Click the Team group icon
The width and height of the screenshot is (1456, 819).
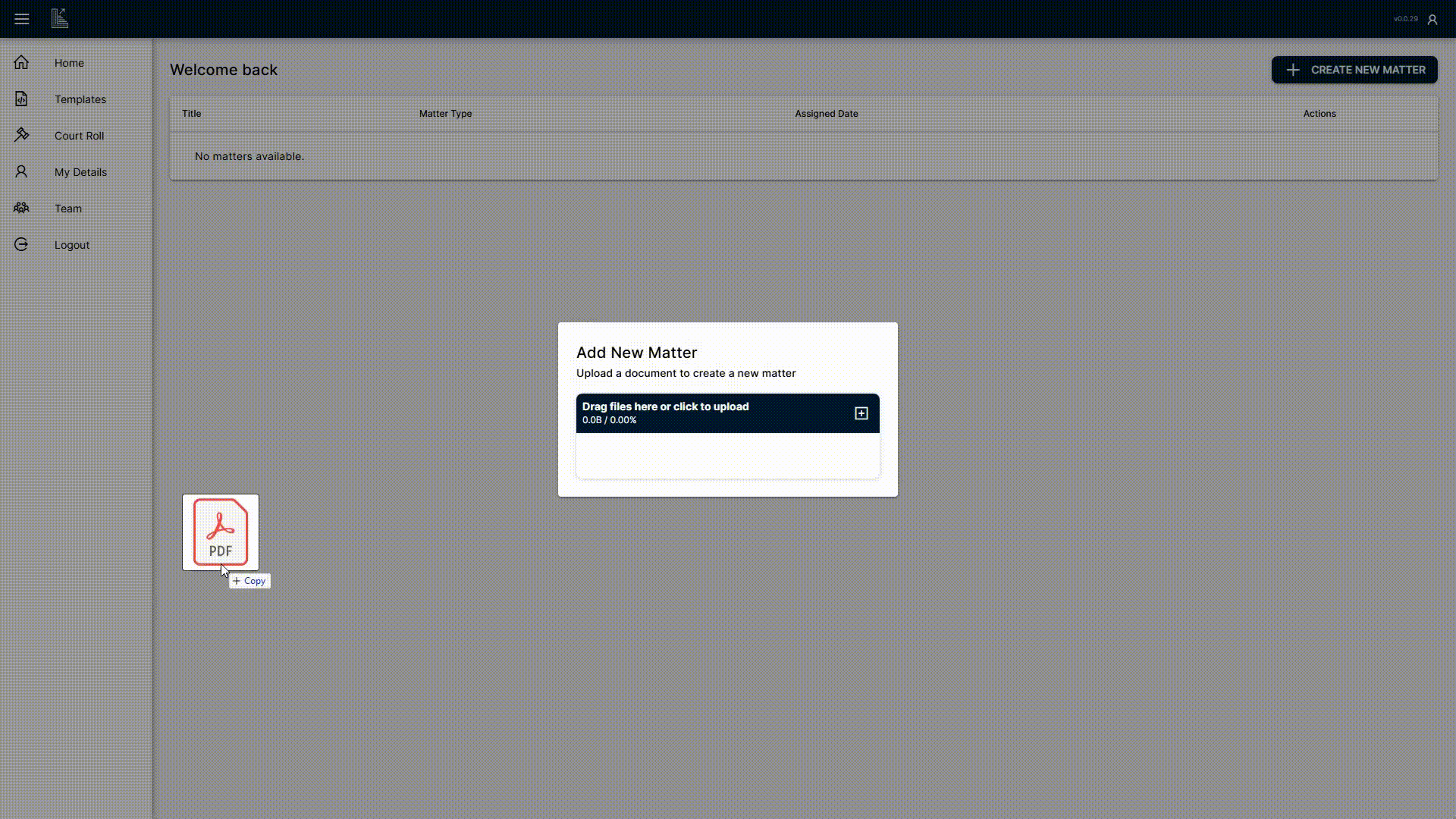[21, 209]
